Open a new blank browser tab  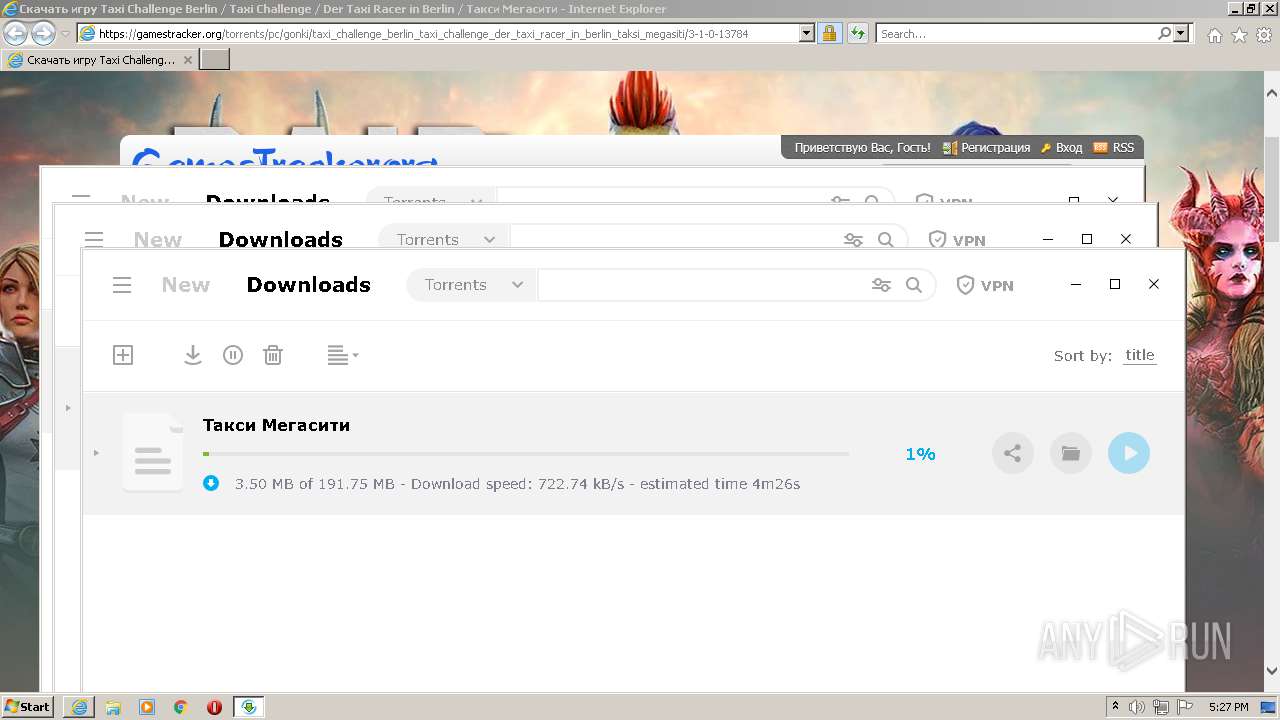click(x=215, y=60)
